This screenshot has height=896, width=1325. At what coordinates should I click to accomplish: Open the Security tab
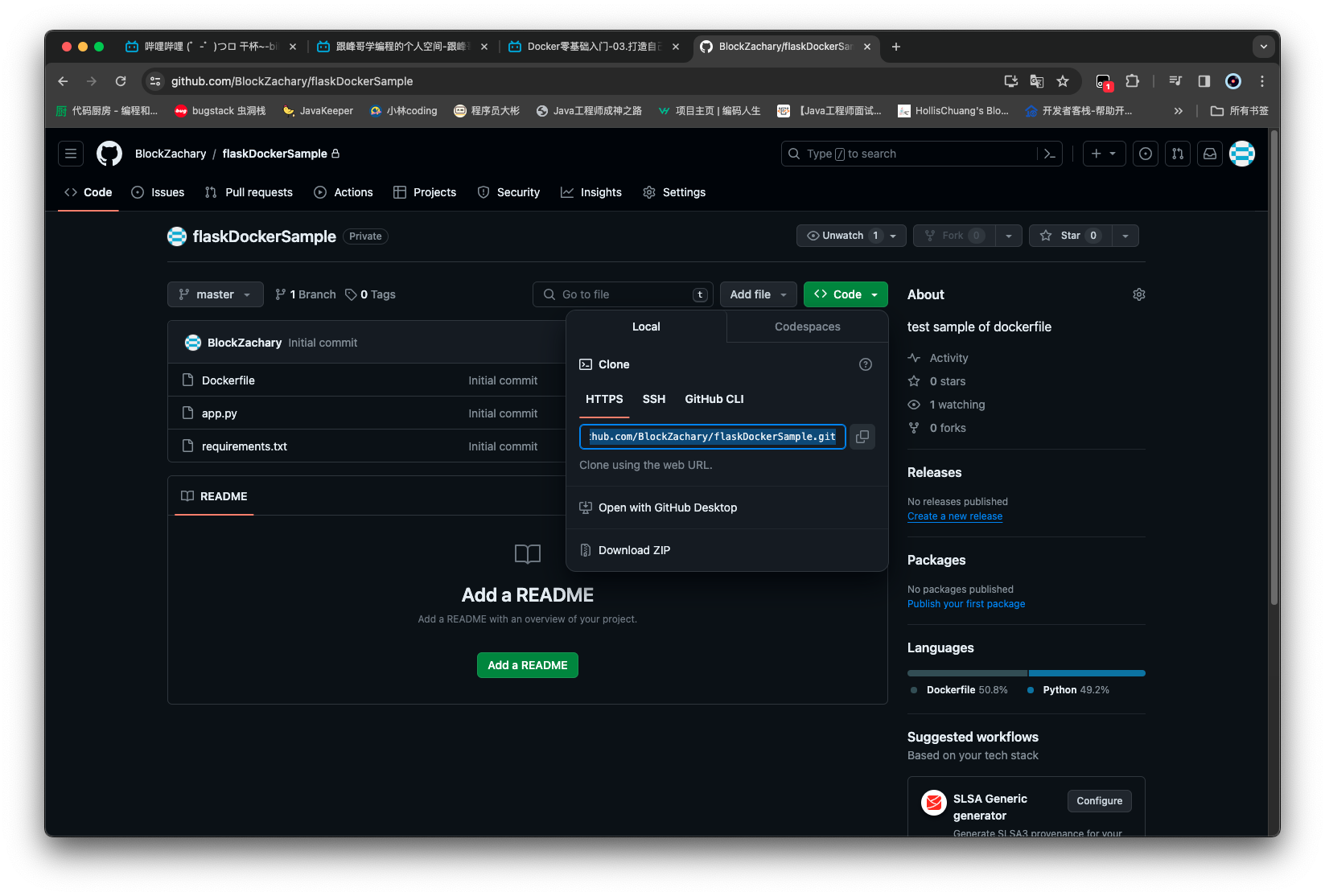pos(508,192)
